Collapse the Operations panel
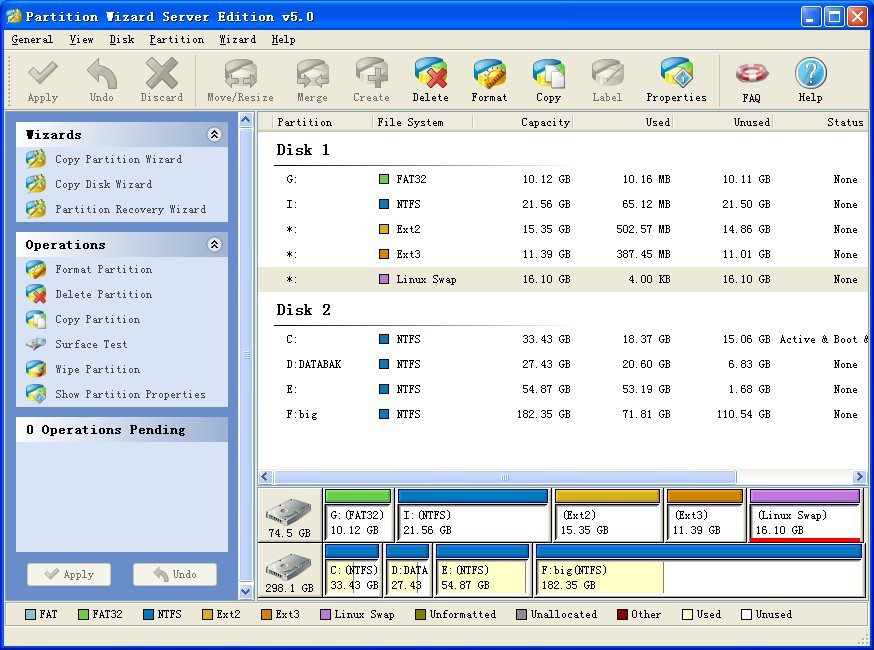The height and width of the screenshot is (650, 874). tap(215, 244)
